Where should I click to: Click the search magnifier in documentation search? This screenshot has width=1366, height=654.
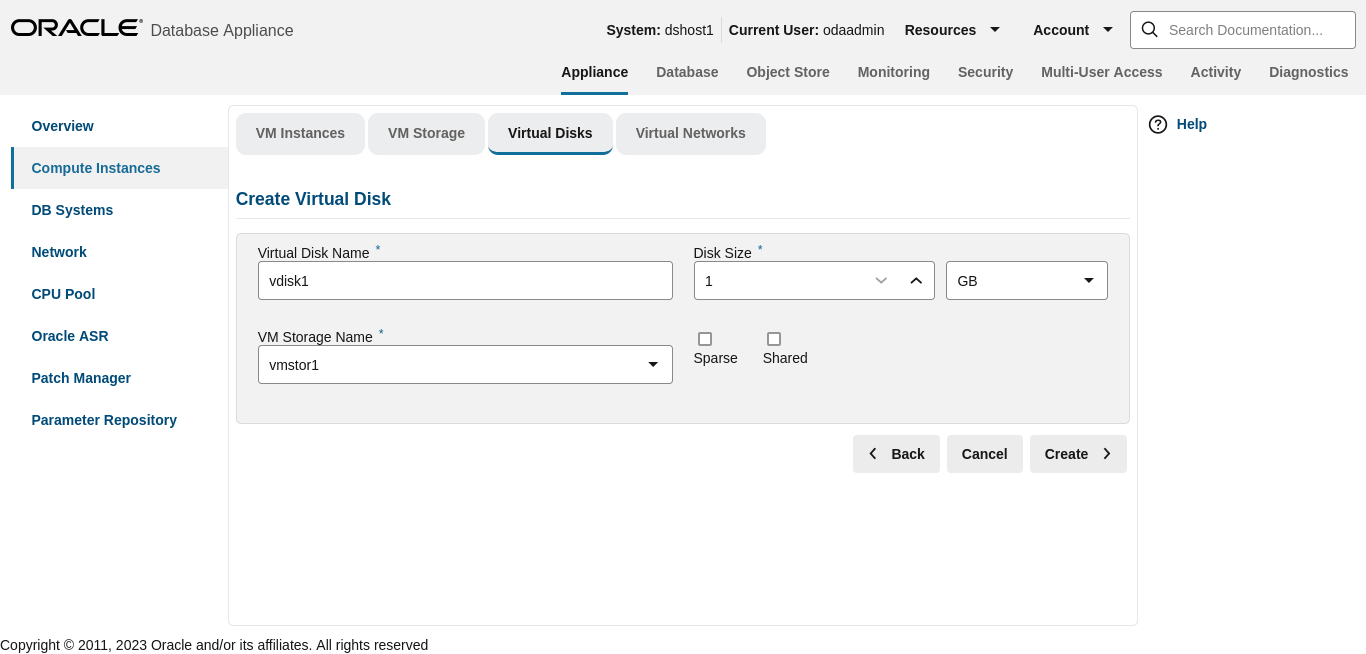point(1149,29)
